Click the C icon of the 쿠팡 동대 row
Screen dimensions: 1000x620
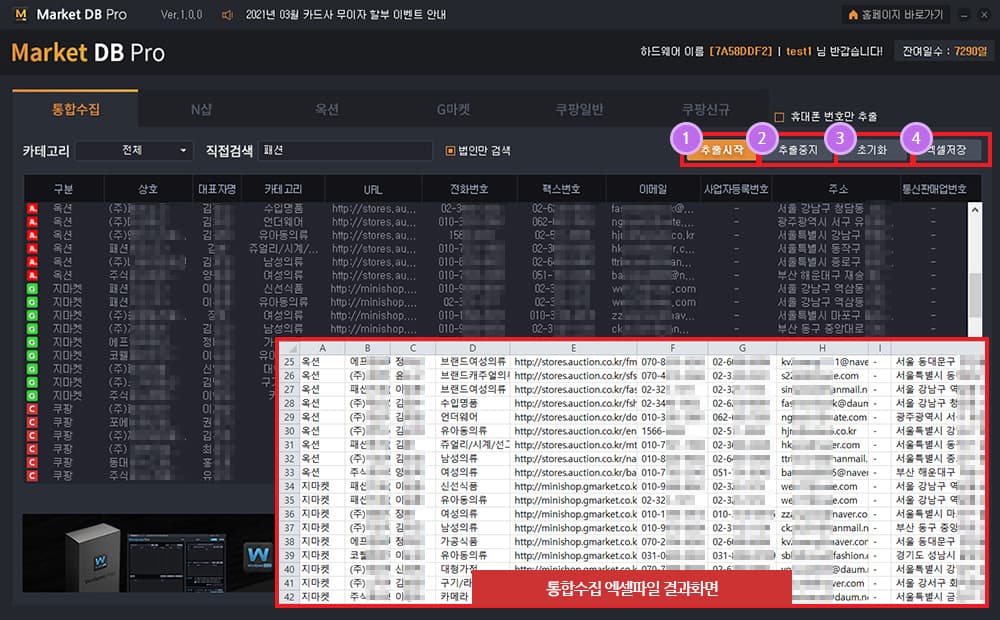32,462
